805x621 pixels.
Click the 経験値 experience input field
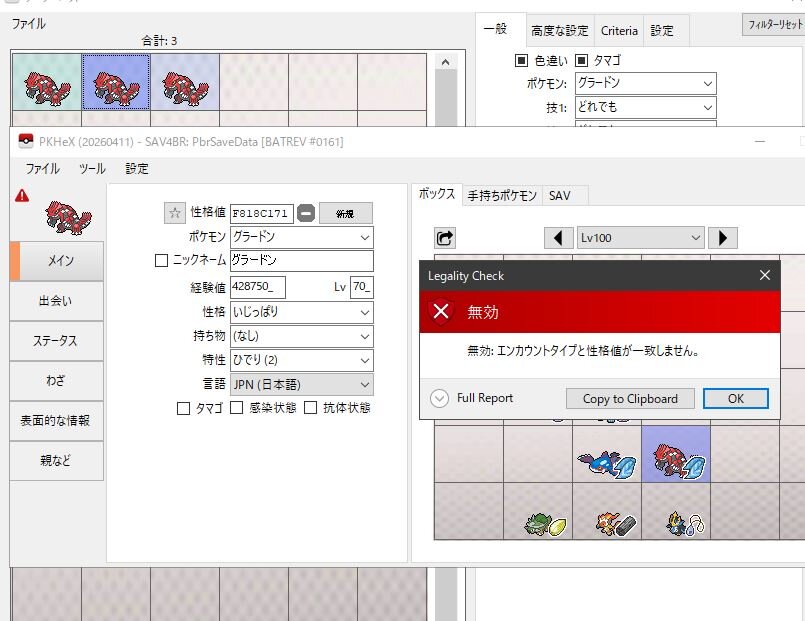[258, 287]
